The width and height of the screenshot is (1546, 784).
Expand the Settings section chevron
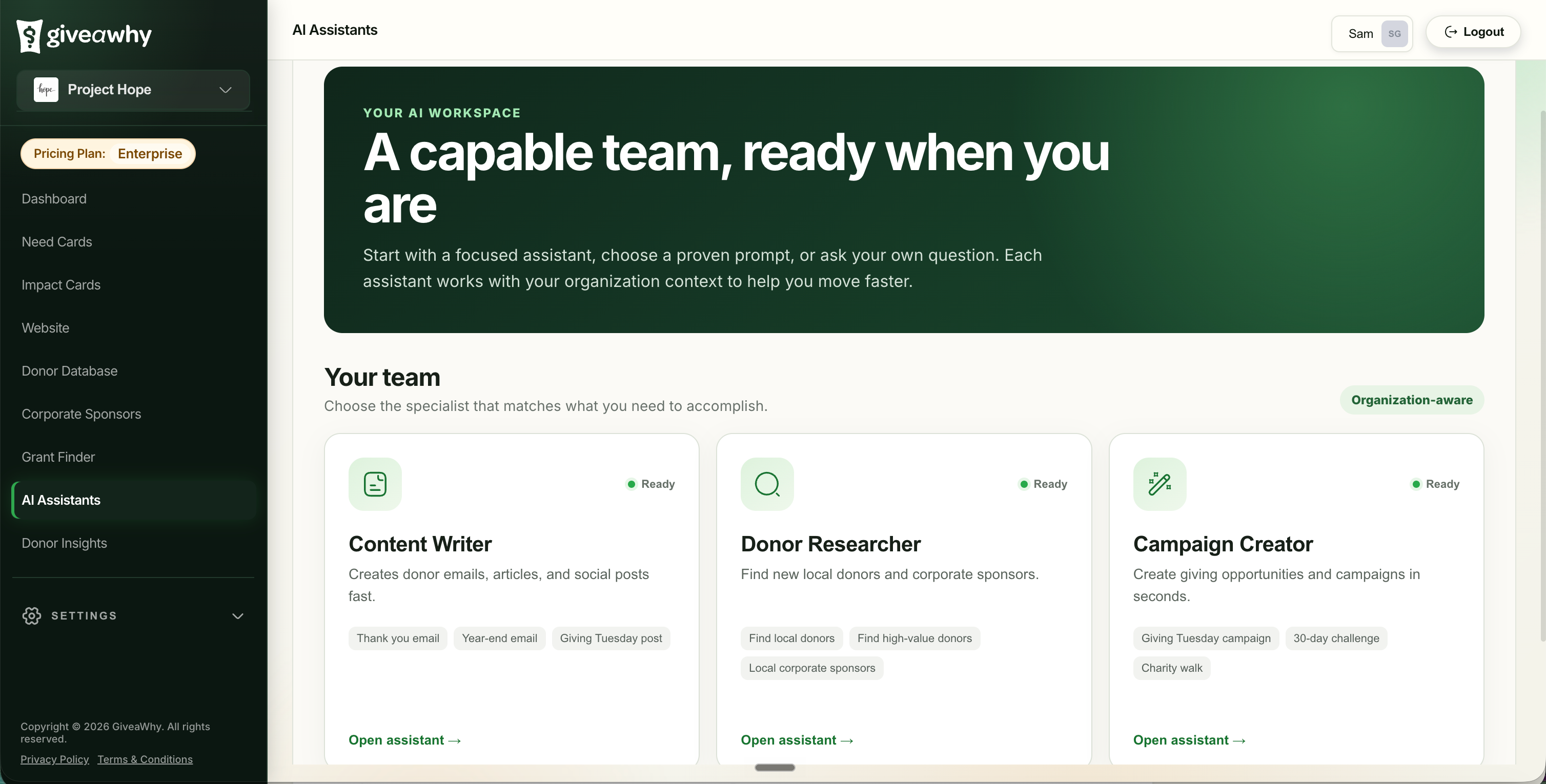click(x=238, y=616)
